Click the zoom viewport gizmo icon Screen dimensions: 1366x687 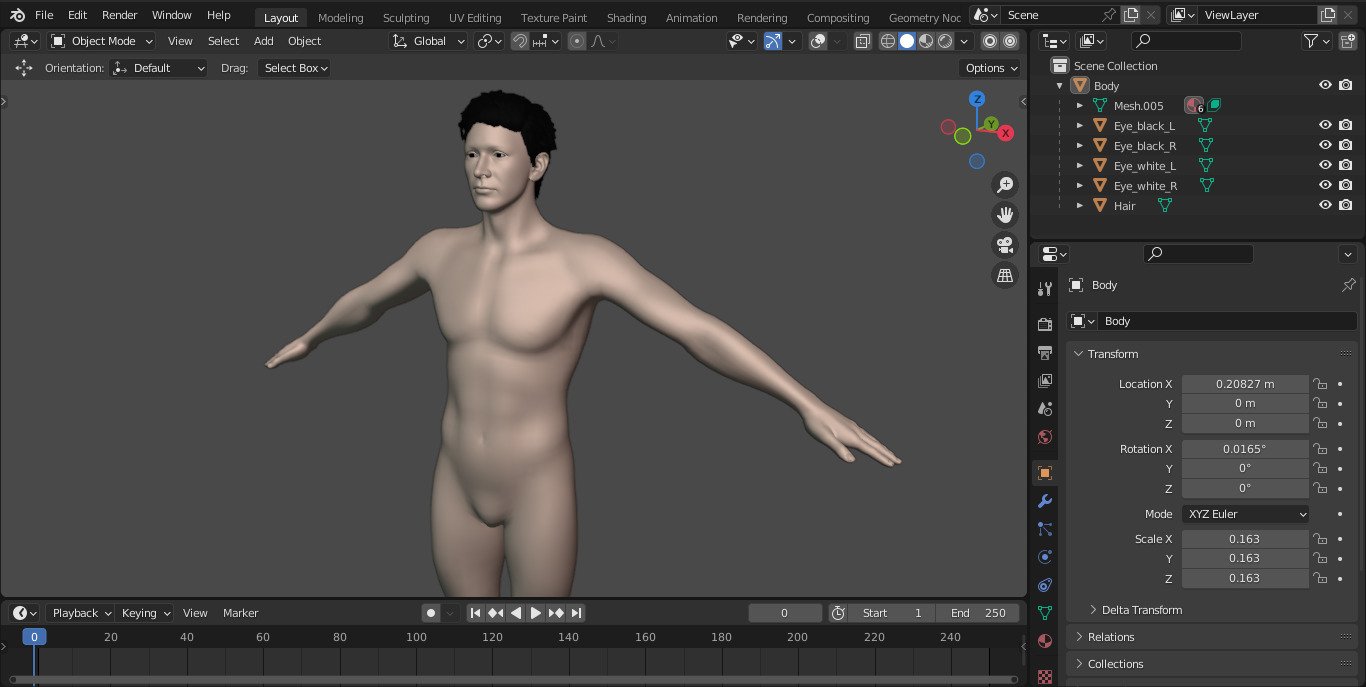(1005, 185)
